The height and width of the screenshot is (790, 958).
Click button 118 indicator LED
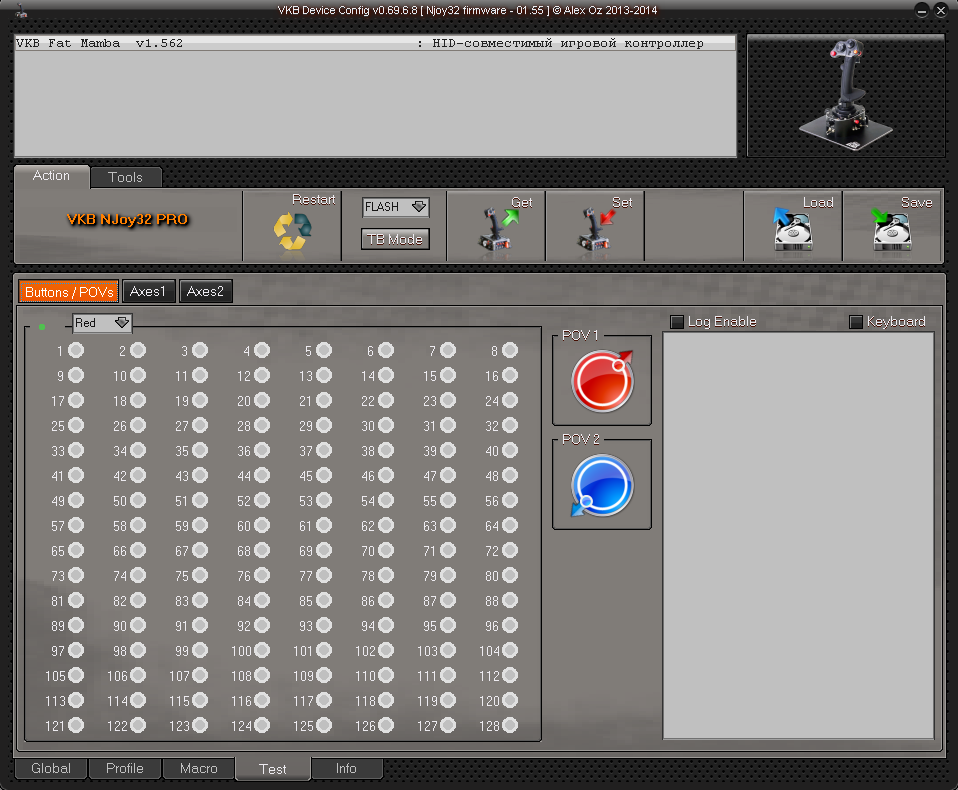click(x=386, y=701)
